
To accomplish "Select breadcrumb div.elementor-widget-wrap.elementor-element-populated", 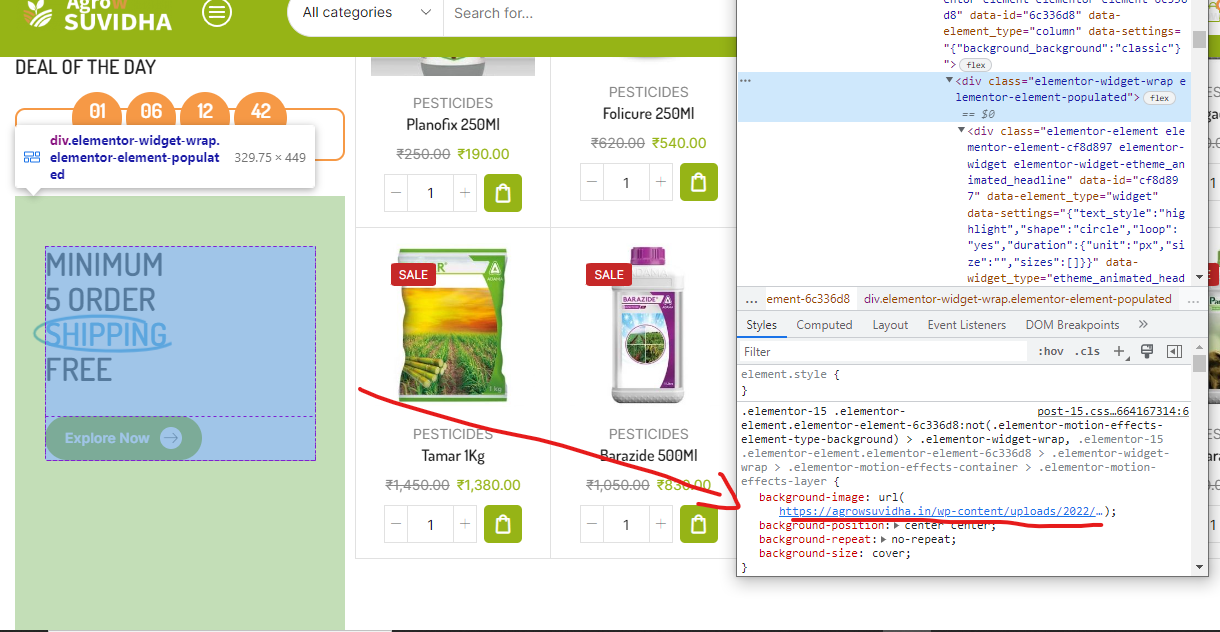I will (1017, 299).
